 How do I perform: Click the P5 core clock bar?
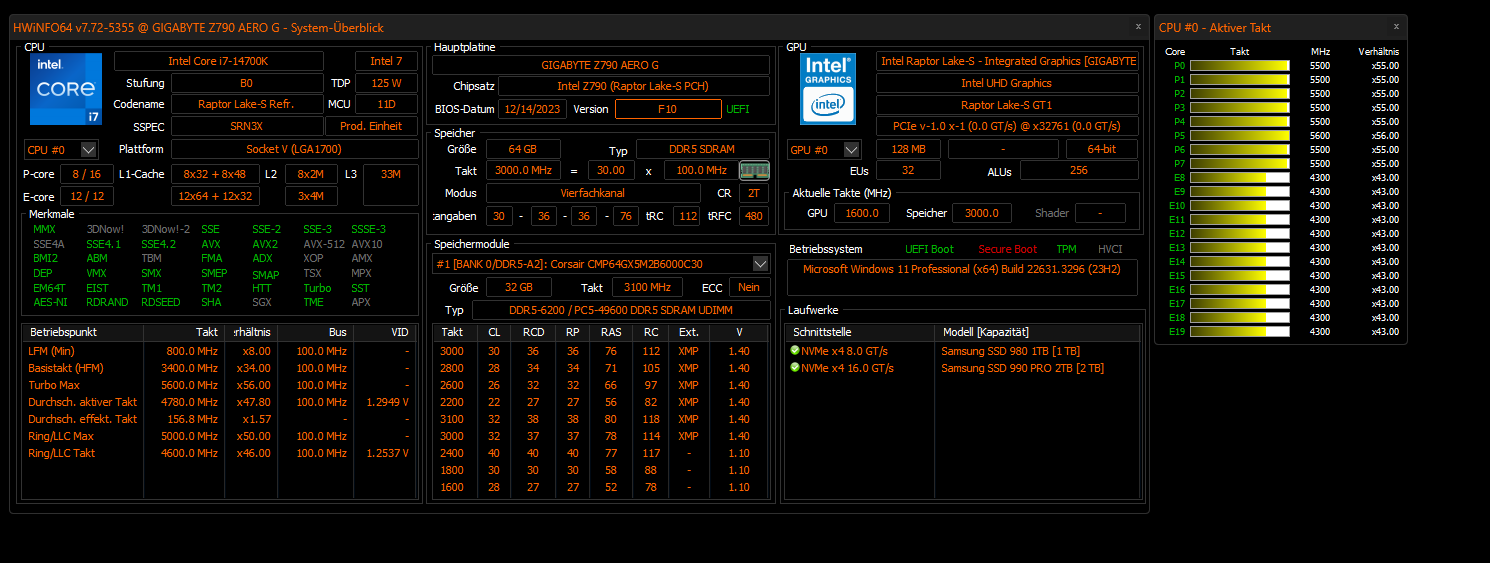pos(1239,136)
